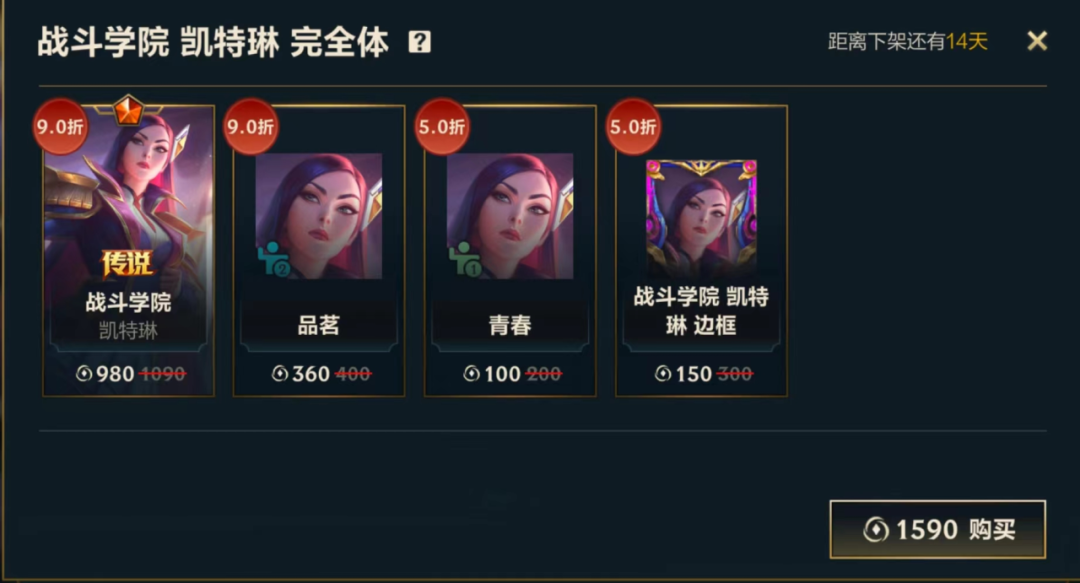Click the teal chroma icon on 品茗 portrait
This screenshot has height=583, width=1080.
(x=273, y=259)
